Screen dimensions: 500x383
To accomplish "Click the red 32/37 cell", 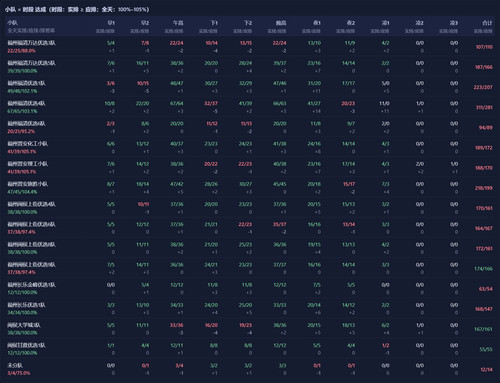I will click(211, 103).
